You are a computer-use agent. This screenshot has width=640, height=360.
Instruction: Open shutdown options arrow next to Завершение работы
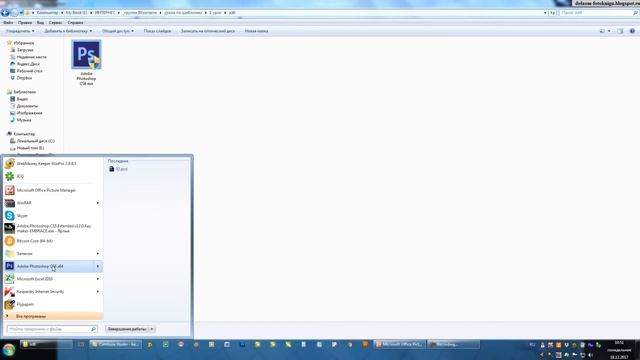[152, 329]
